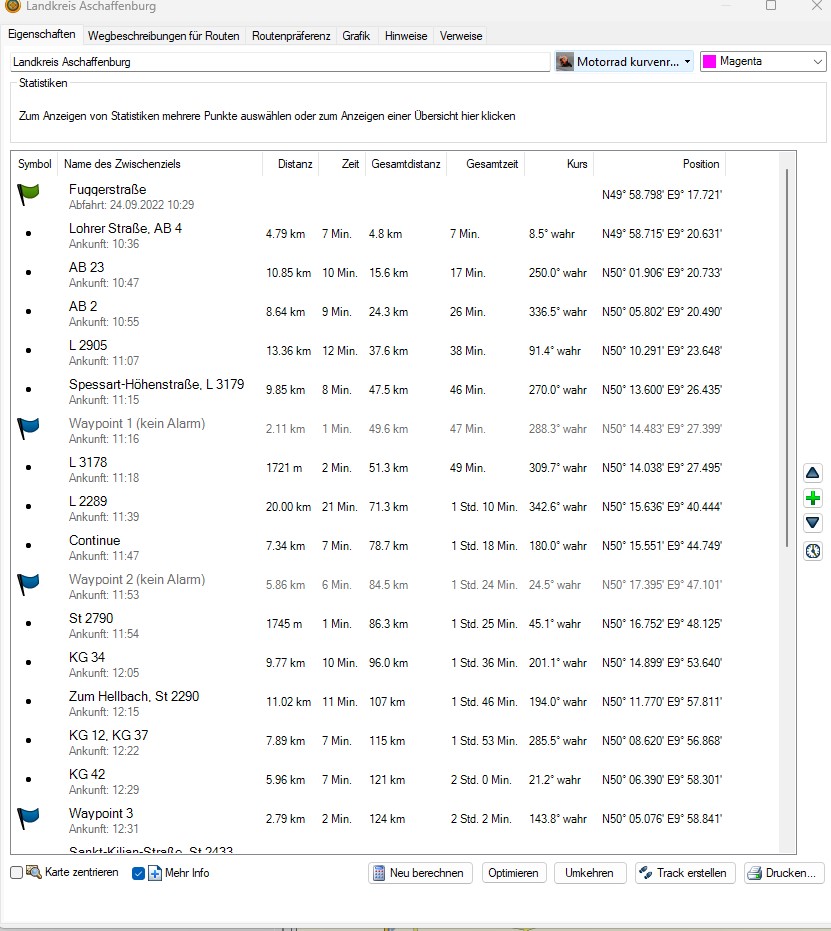Open the Wegbeschreibungen für Routen tab
The height and width of the screenshot is (931, 831).
(x=163, y=36)
